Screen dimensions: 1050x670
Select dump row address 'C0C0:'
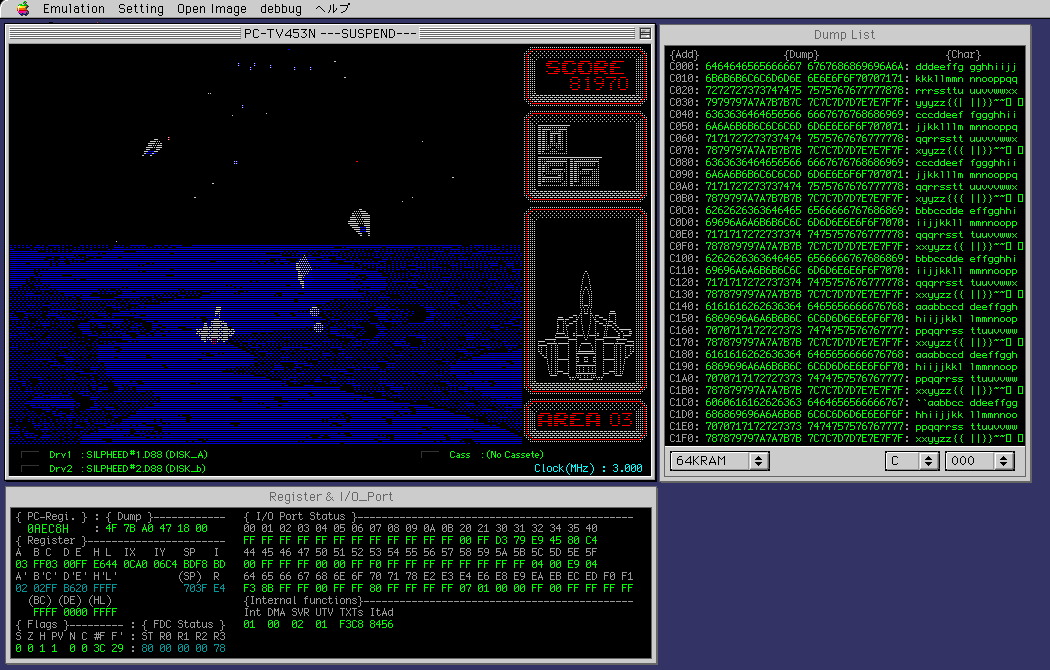[x=684, y=211]
